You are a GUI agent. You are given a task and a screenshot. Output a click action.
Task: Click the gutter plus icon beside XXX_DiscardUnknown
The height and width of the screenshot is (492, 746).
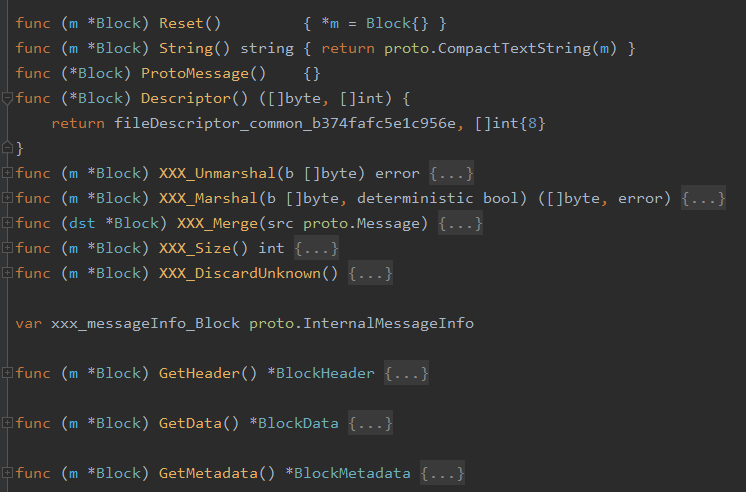(8, 273)
